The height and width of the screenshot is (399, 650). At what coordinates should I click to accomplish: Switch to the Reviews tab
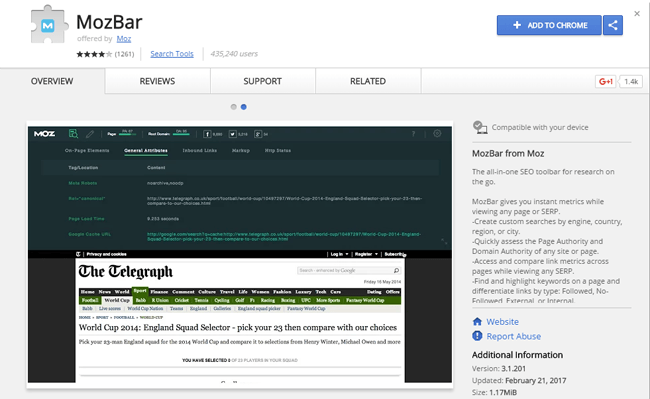point(157,81)
